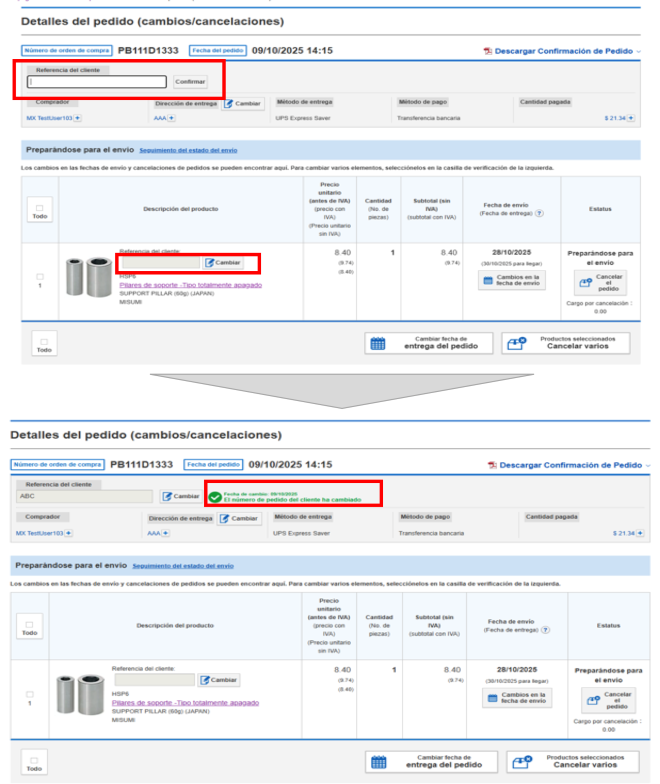Click the empty customer reference input field
This screenshot has width=660, height=784.
pos(96,82)
